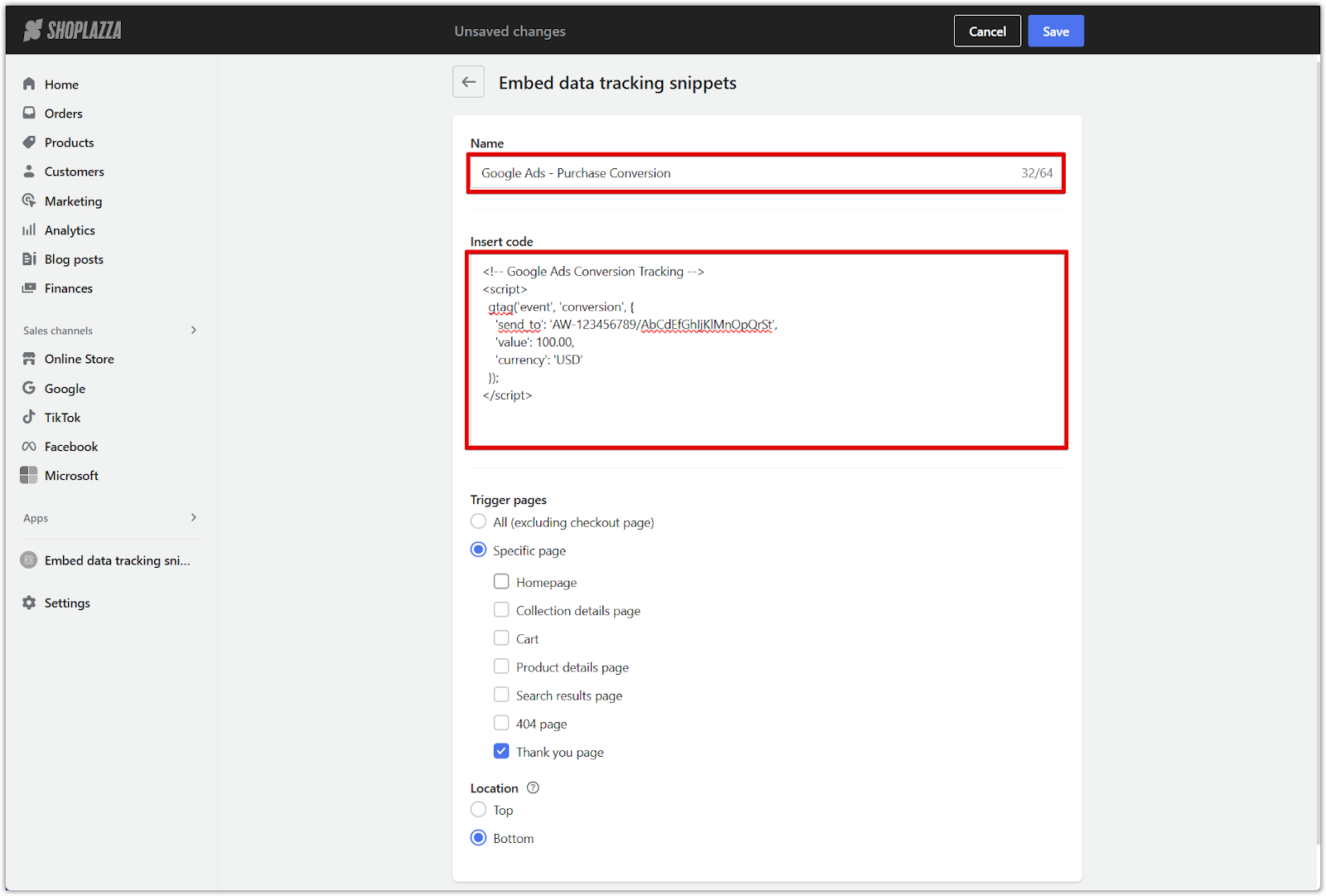Select the Bottom location radio button
This screenshot has height=896, width=1326.
[x=478, y=837]
